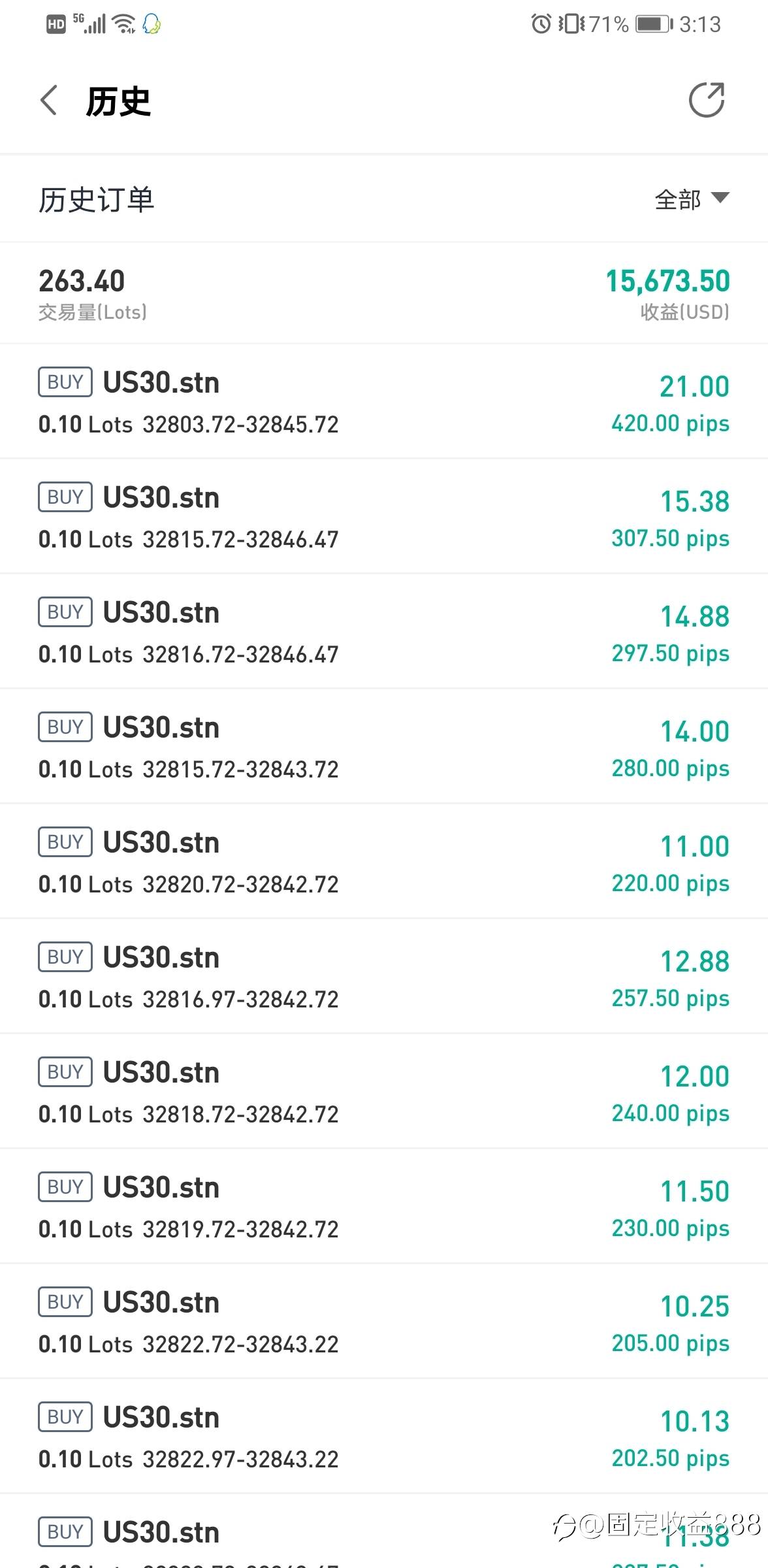768x1568 pixels.
Task: Open the order with 12.88 profit
Action: coord(384,977)
